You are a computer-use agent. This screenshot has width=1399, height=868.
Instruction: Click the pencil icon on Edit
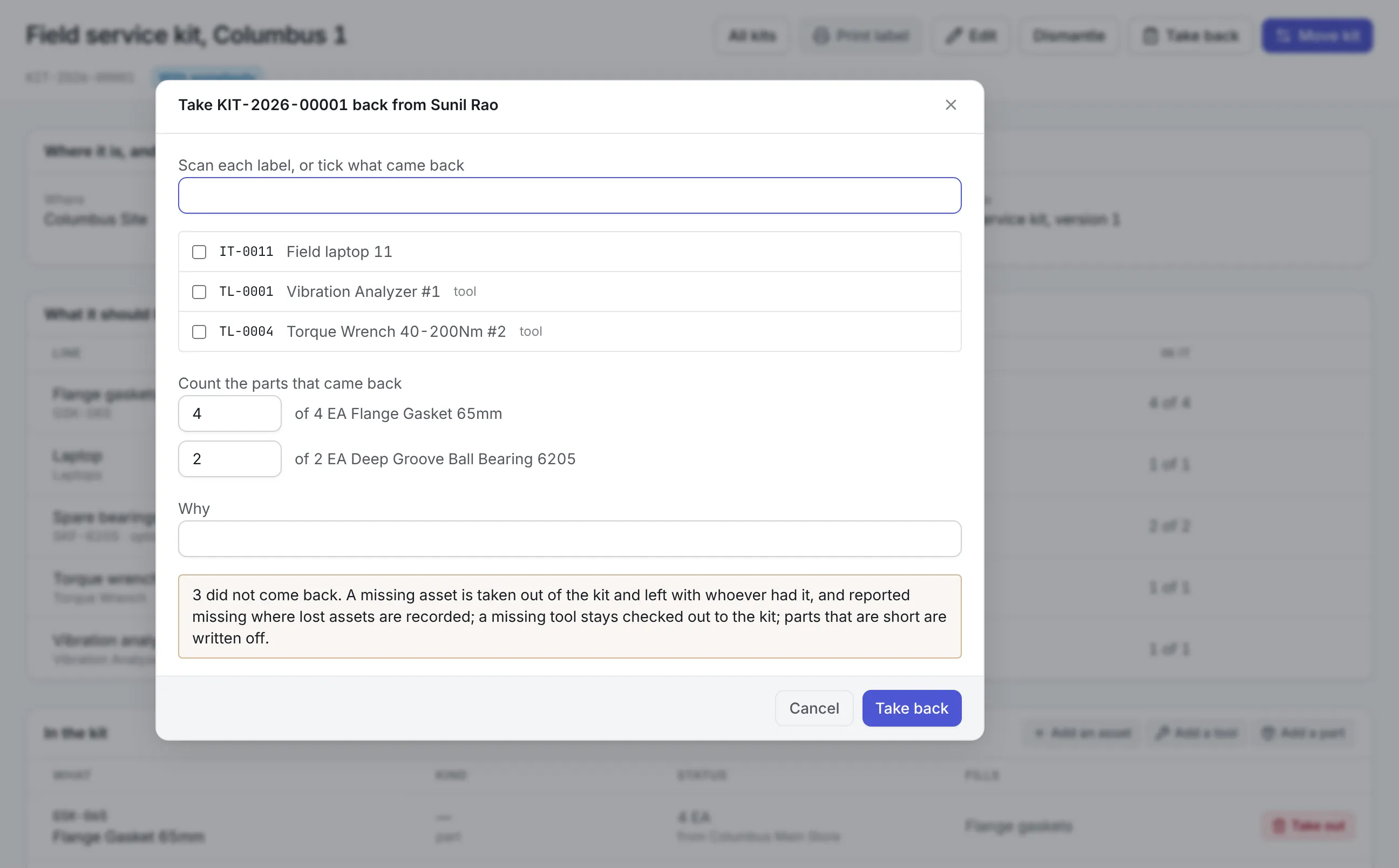pyautogui.click(x=954, y=36)
